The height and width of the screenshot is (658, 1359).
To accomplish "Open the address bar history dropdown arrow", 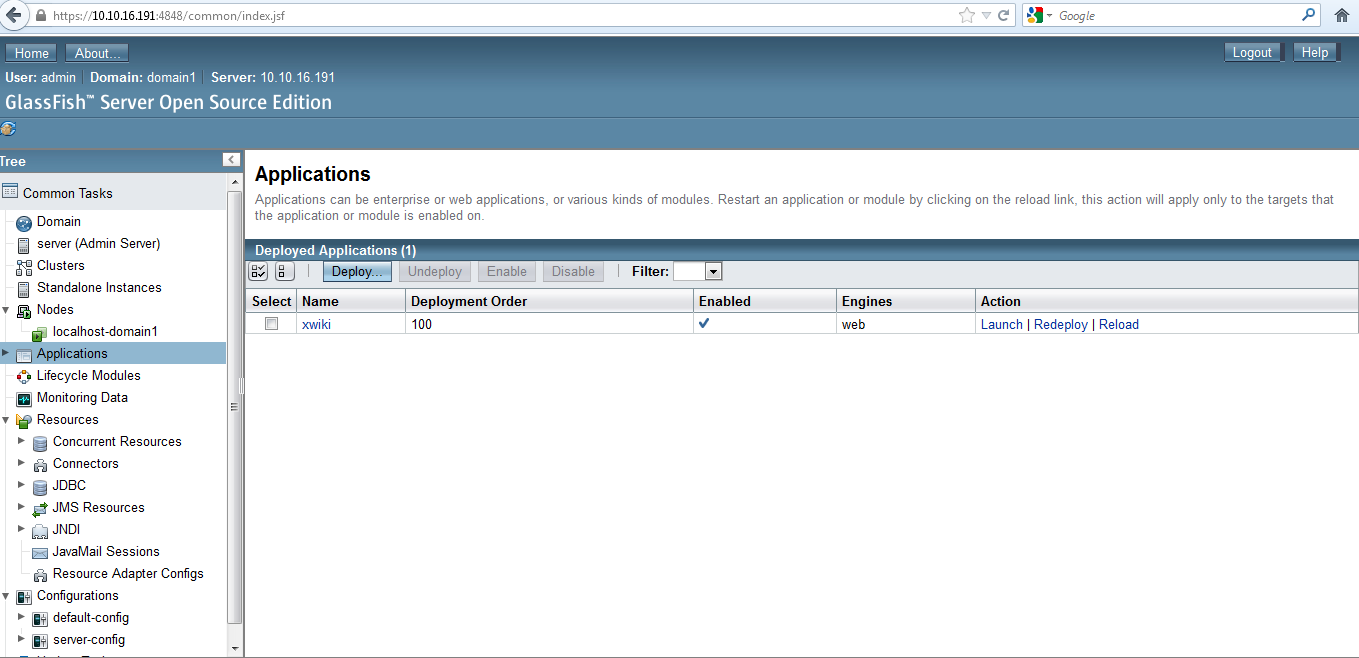I will click(x=986, y=15).
